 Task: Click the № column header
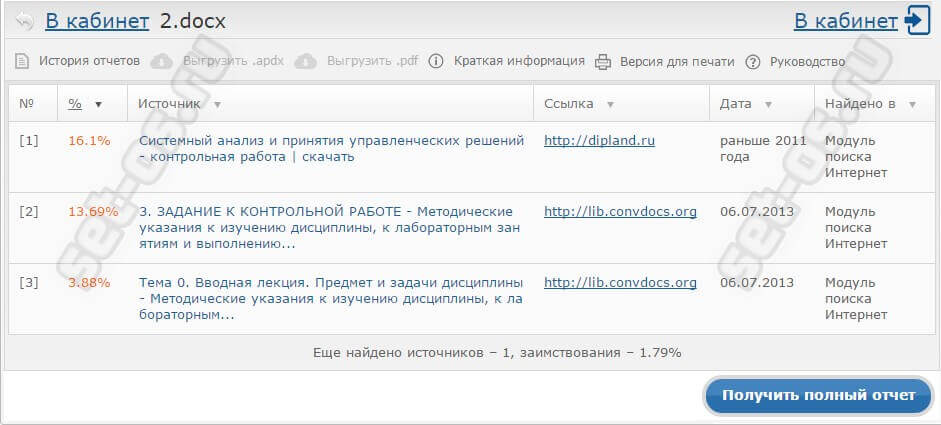click(26, 104)
